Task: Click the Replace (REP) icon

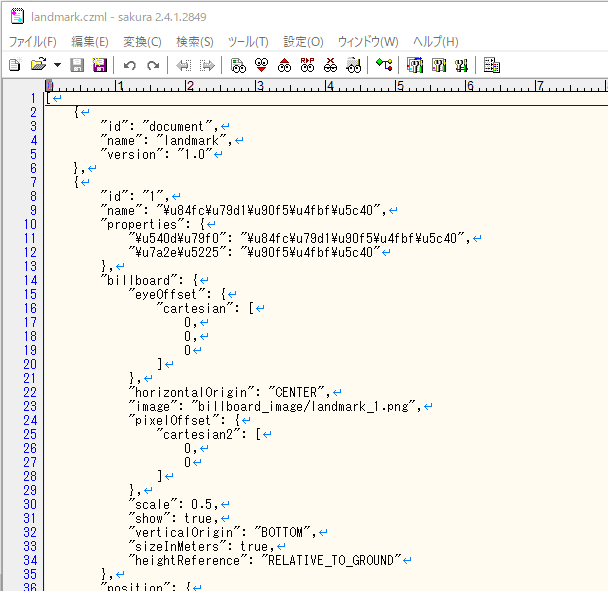Action: (307, 65)
